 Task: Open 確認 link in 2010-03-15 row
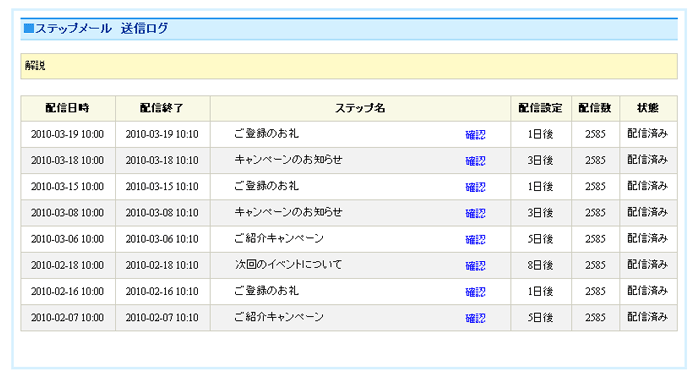click(x=475, y=187)
